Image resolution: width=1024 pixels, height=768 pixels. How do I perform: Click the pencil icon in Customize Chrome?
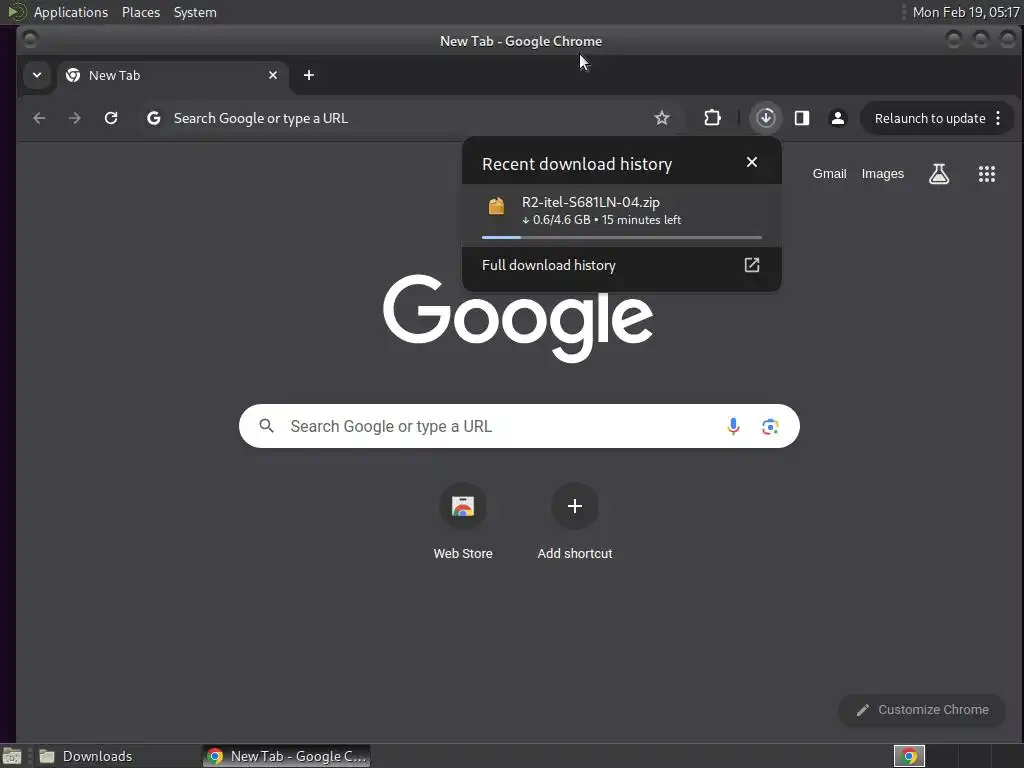[x=863, y=710]
